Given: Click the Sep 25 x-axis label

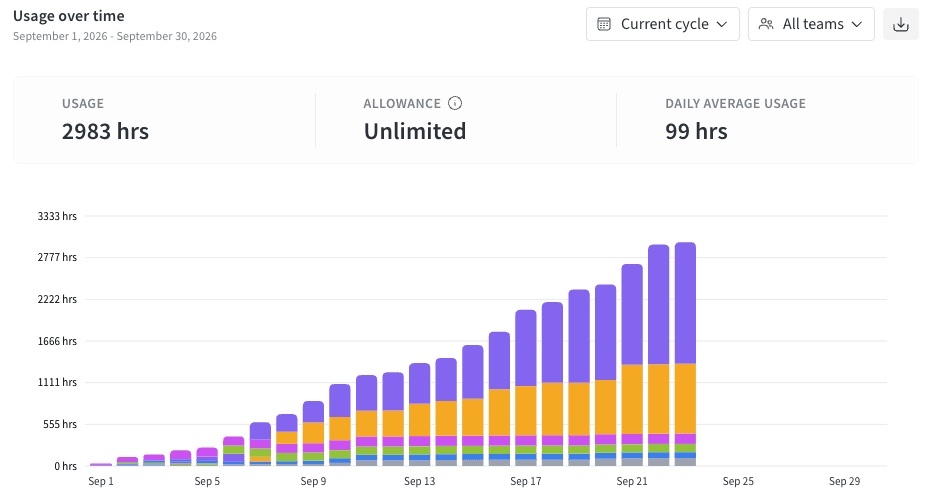Looking at the screenshot, I should point(738,481).
